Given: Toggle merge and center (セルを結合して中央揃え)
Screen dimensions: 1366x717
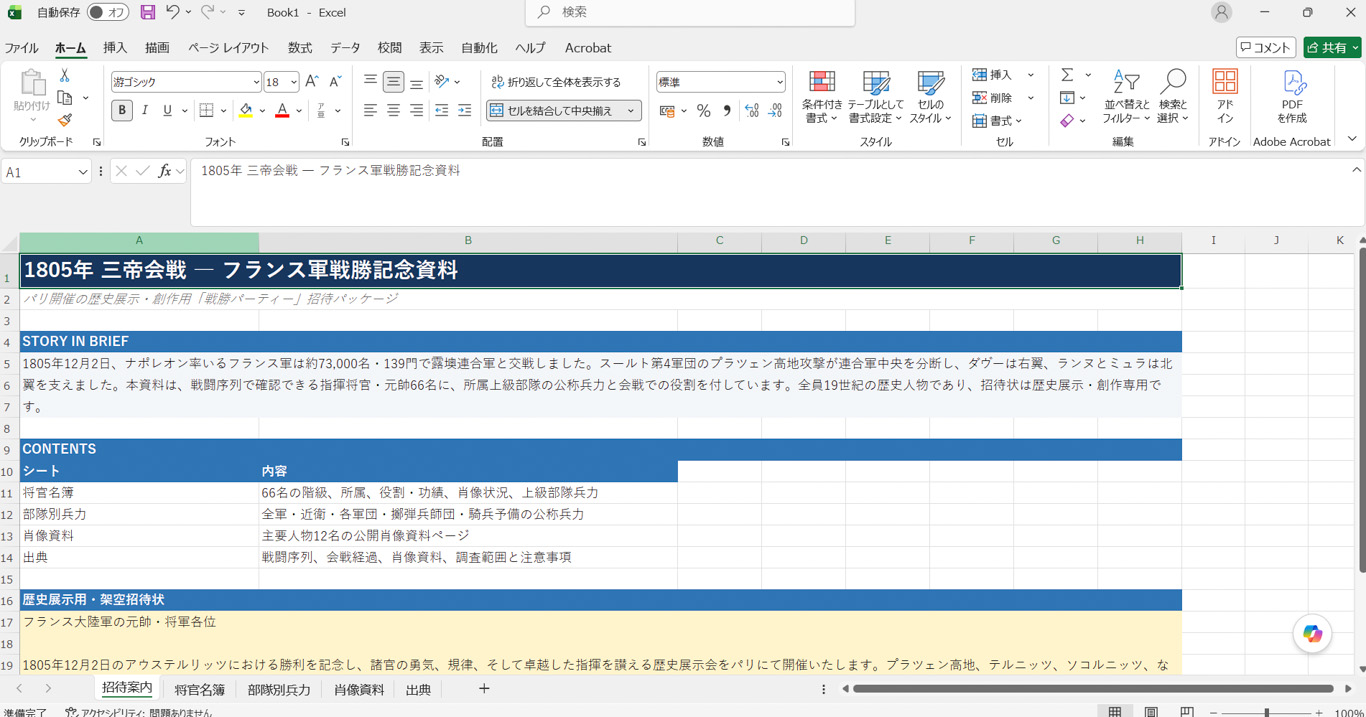Looking at the screenshot, I should [x=553, y=110].
